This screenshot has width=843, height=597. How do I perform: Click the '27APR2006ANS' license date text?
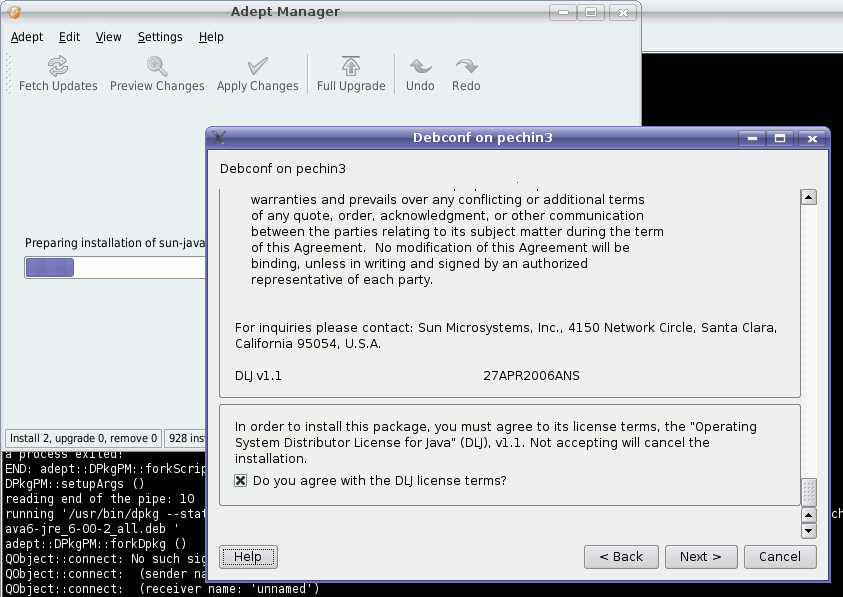(x=531, y=376)
